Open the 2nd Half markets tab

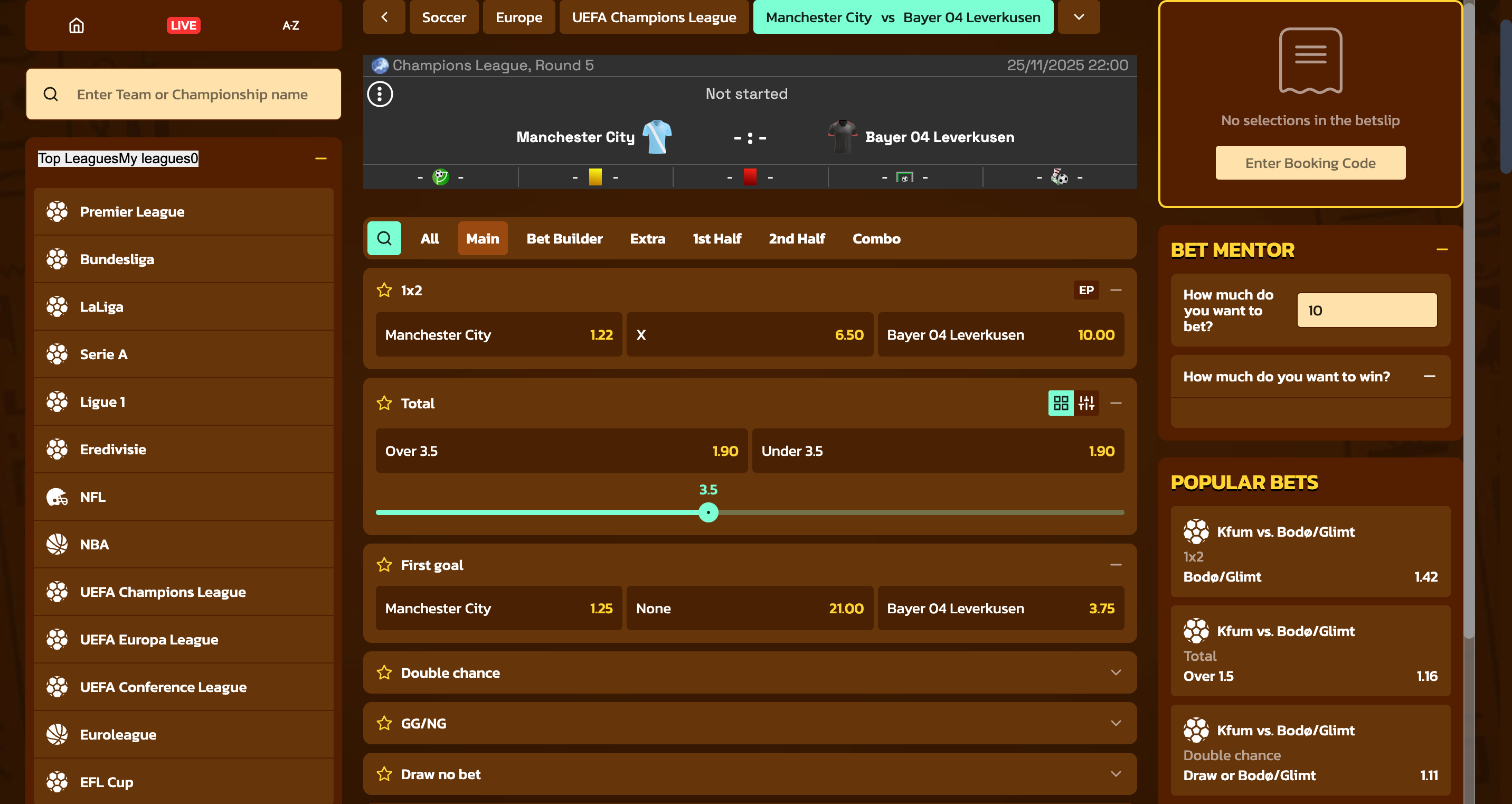[797, 238]
